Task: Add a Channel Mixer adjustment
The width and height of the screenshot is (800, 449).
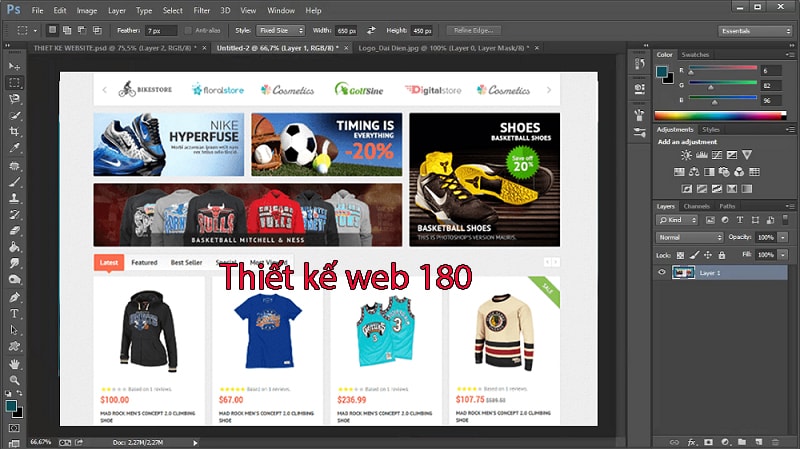Action: 739,172
